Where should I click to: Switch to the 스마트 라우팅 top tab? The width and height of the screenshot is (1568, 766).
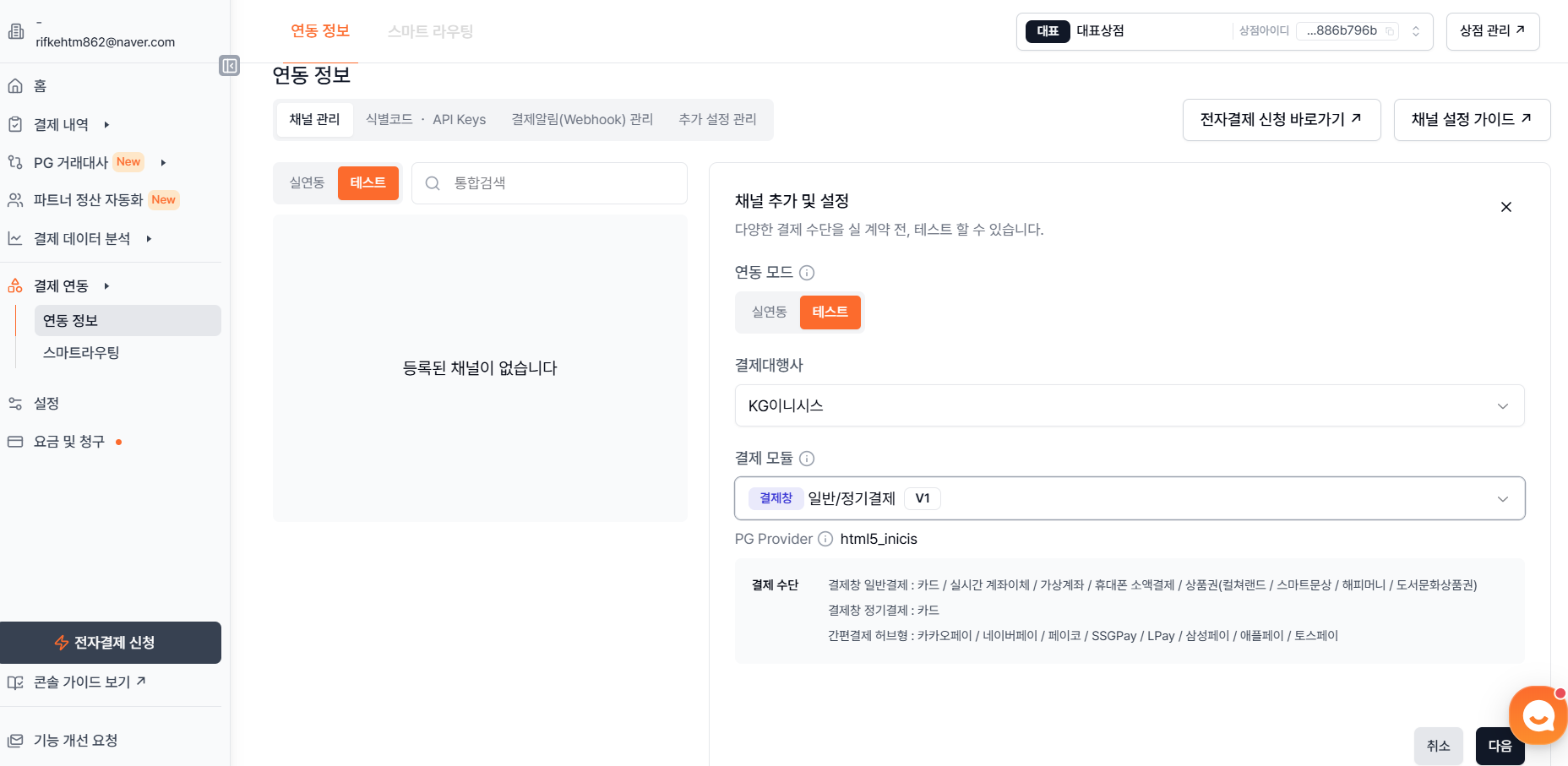click(x=430, y=31)
